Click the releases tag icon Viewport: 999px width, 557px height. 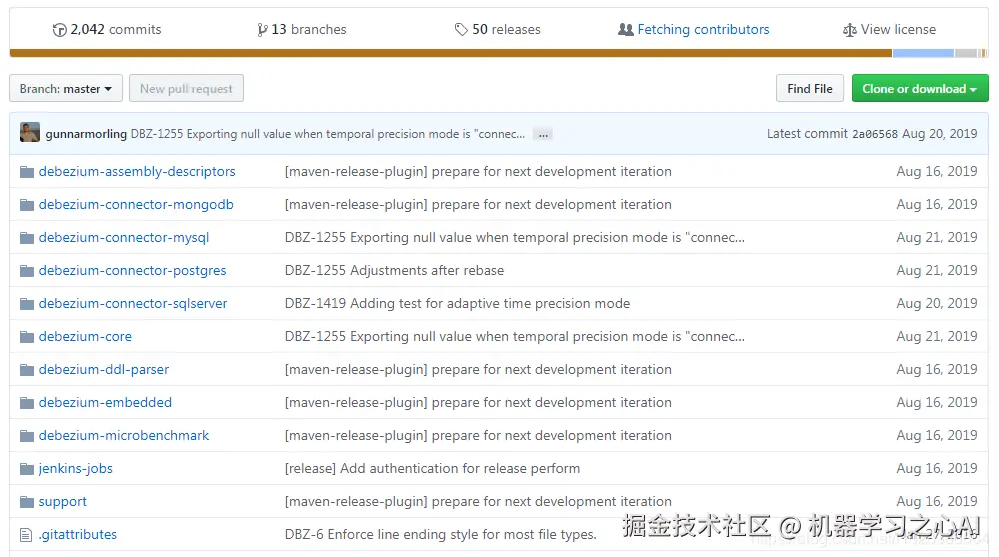(x=461, y=30)
